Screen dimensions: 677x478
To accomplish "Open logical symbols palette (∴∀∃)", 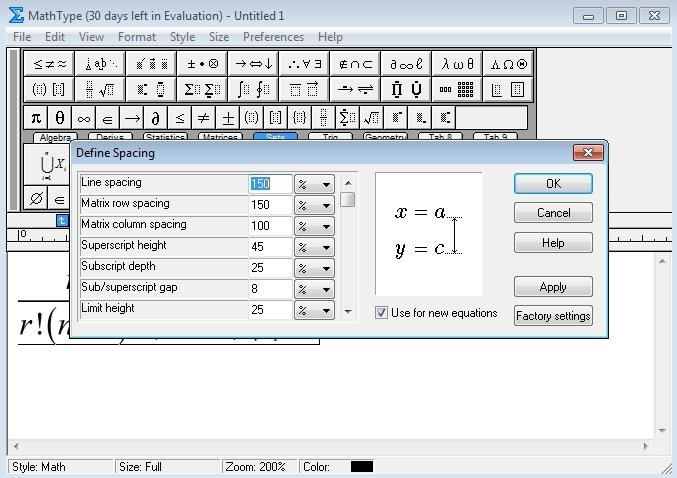I will [x=304, y=64].
